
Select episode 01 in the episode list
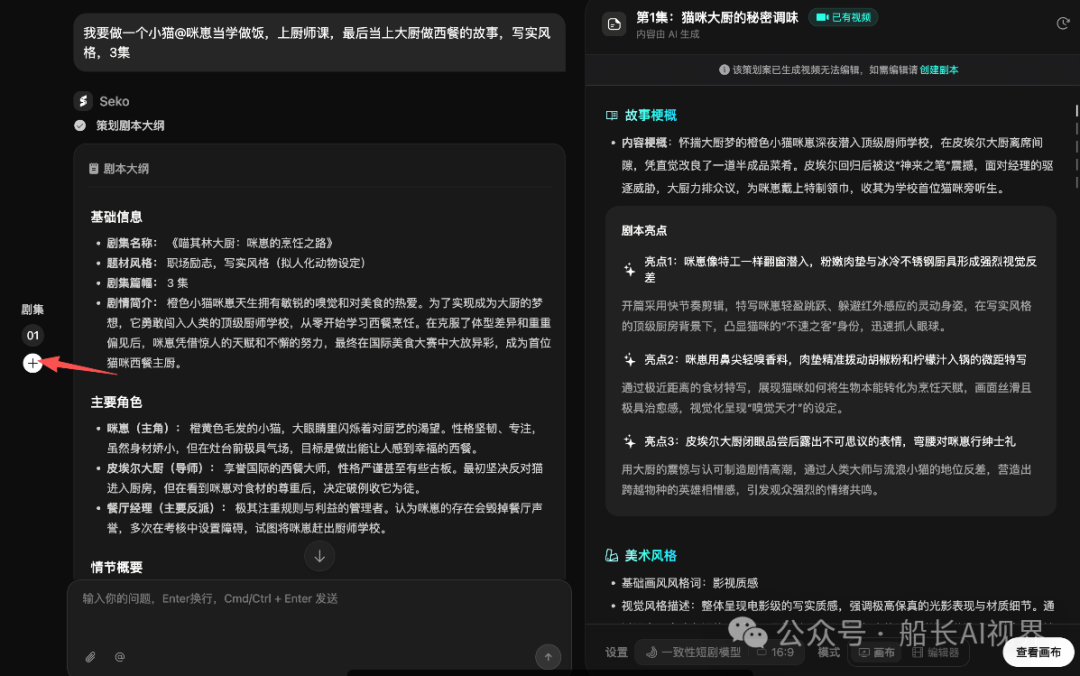click(32, 336)
